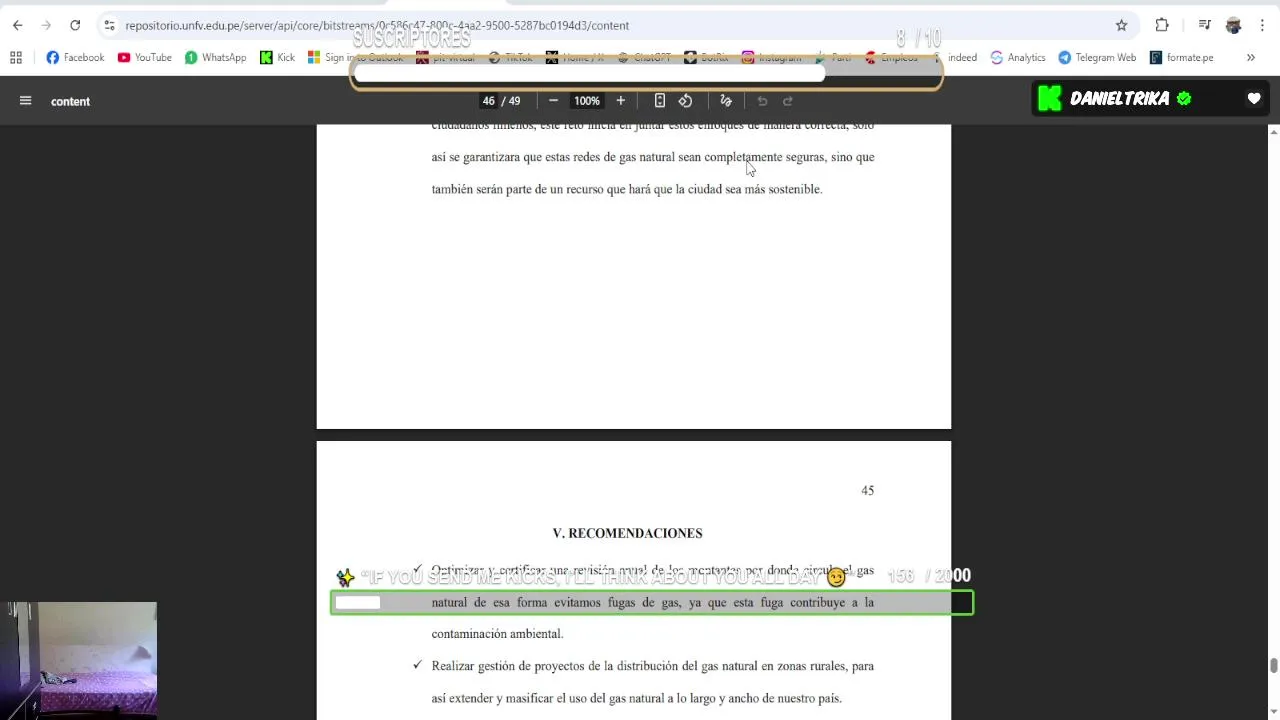Open the WhatsApp bookmark

coord(215,57)
